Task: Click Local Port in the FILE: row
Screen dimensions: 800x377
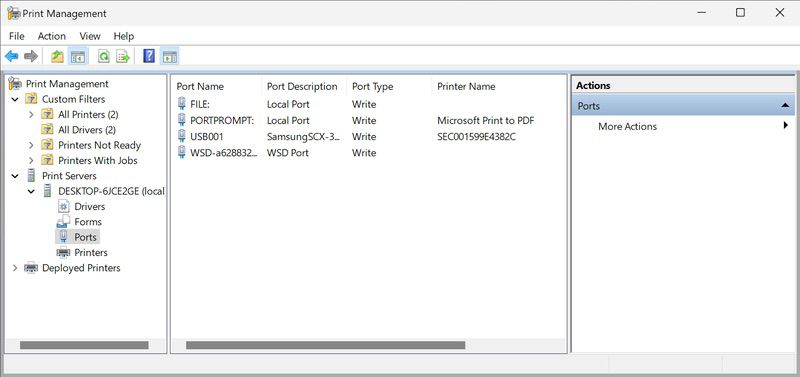Action: pos(288,104)
